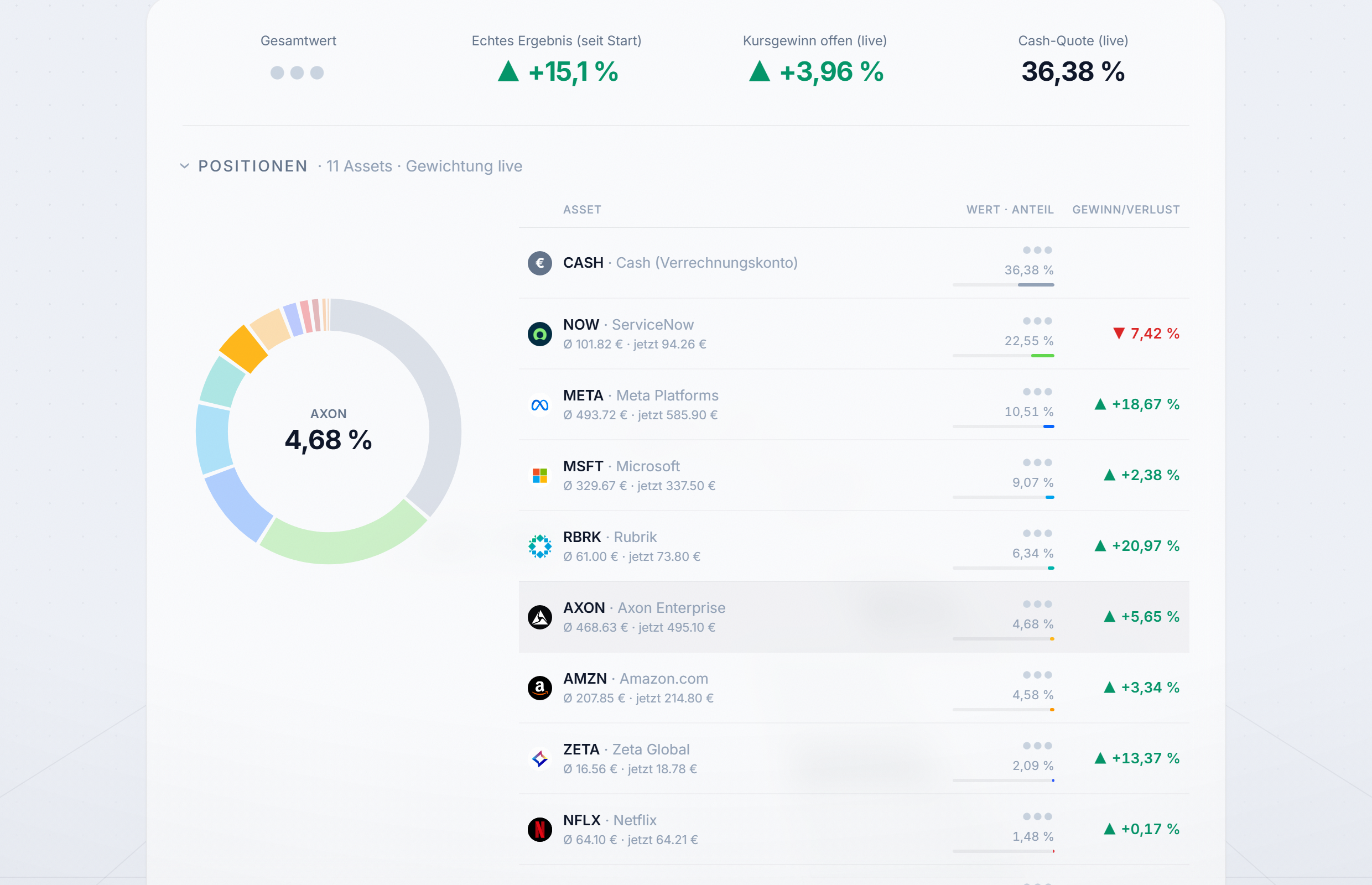Open the AMZN · Amazon.com position

click(x=854, y=688)
